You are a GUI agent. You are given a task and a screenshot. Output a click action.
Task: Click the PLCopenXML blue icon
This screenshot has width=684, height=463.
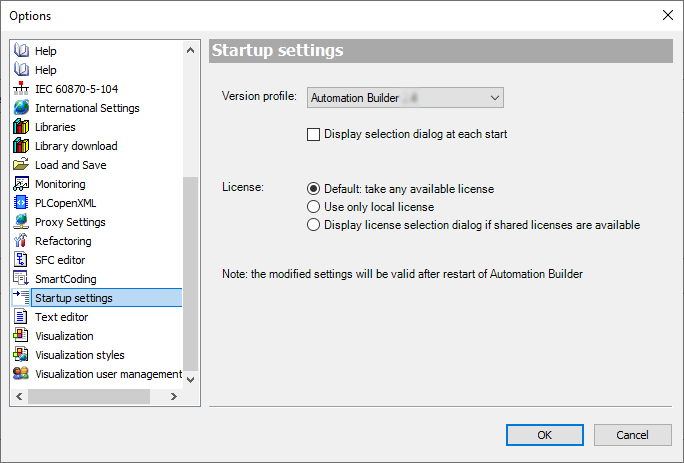pyautogui.click(x=21, y=202)
